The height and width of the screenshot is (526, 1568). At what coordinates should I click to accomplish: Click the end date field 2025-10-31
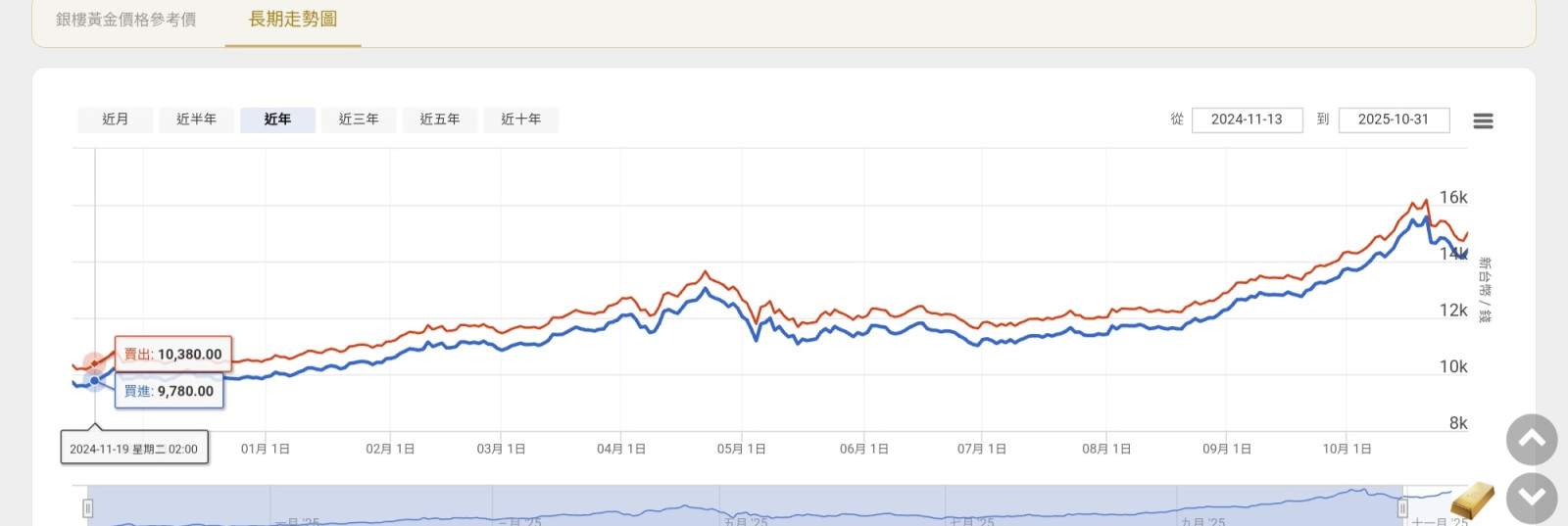[x=1393, y=120]
